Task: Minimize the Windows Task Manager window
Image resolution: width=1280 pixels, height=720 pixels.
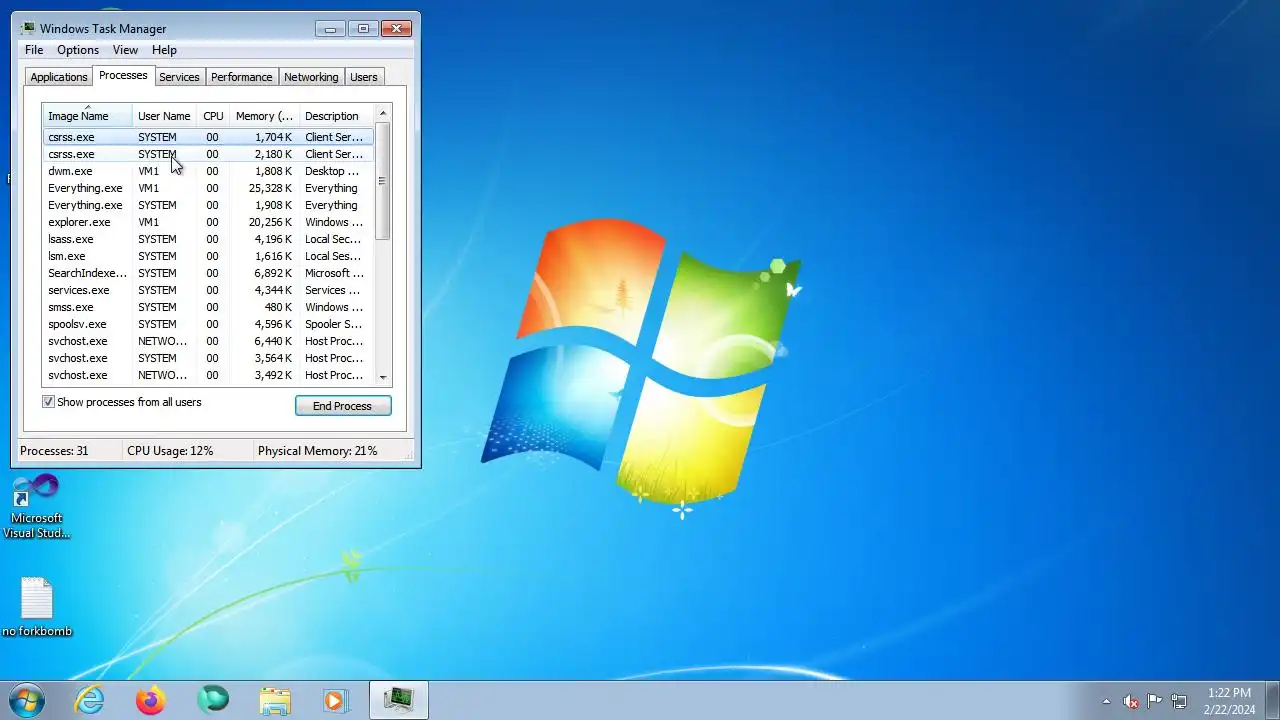Action: tap(330, 28)
